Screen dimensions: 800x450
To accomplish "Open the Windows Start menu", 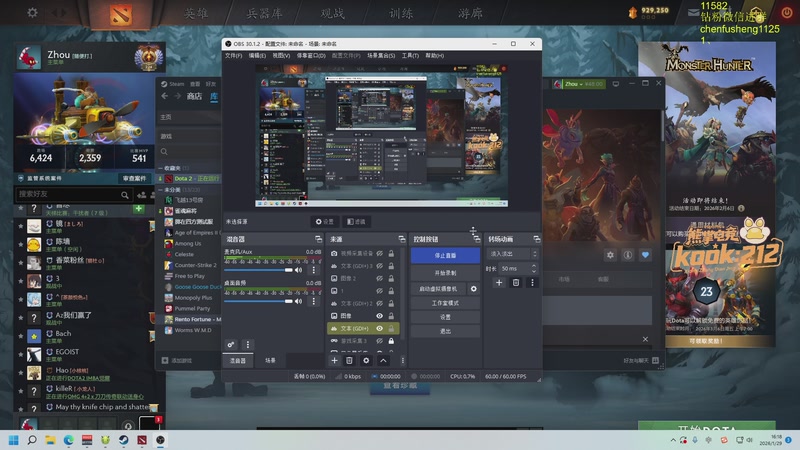I will click(14, 440).
